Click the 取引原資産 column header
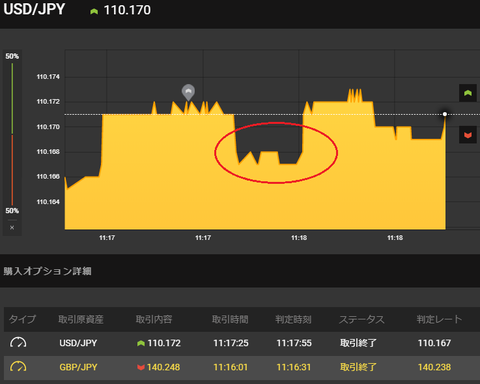Image resolution: width=480 pixels, height=384 pixels. point(81,319)
